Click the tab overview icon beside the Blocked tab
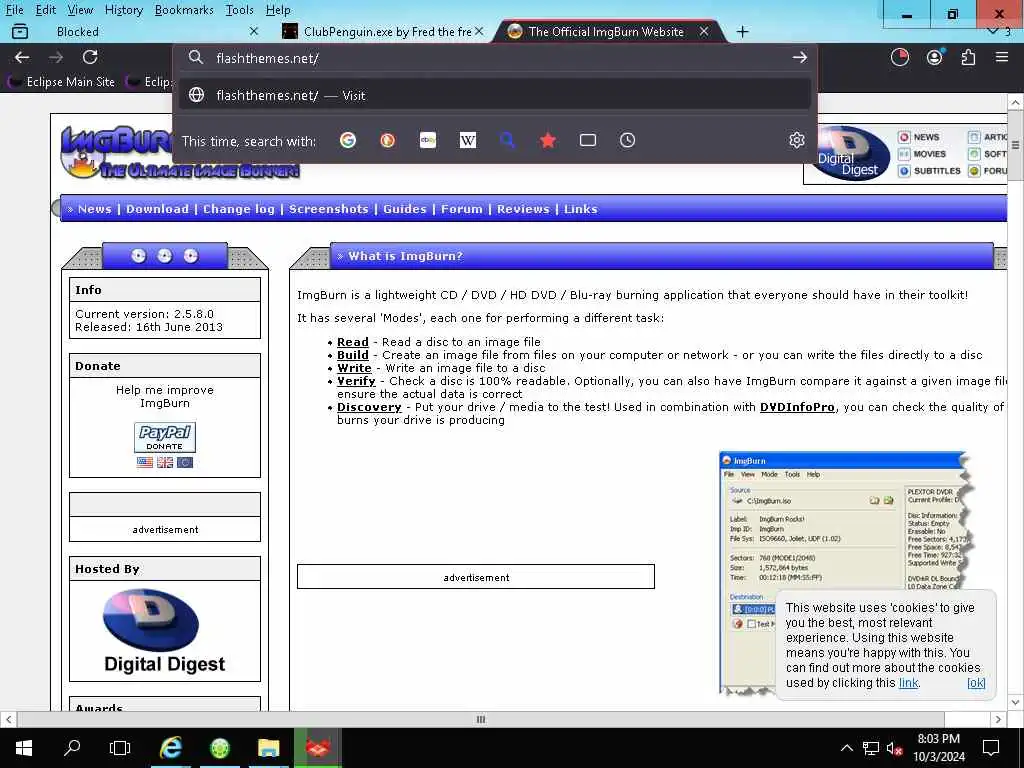Image resolution: width=1024 pixels, height=768 pixels. pos(20,31)
